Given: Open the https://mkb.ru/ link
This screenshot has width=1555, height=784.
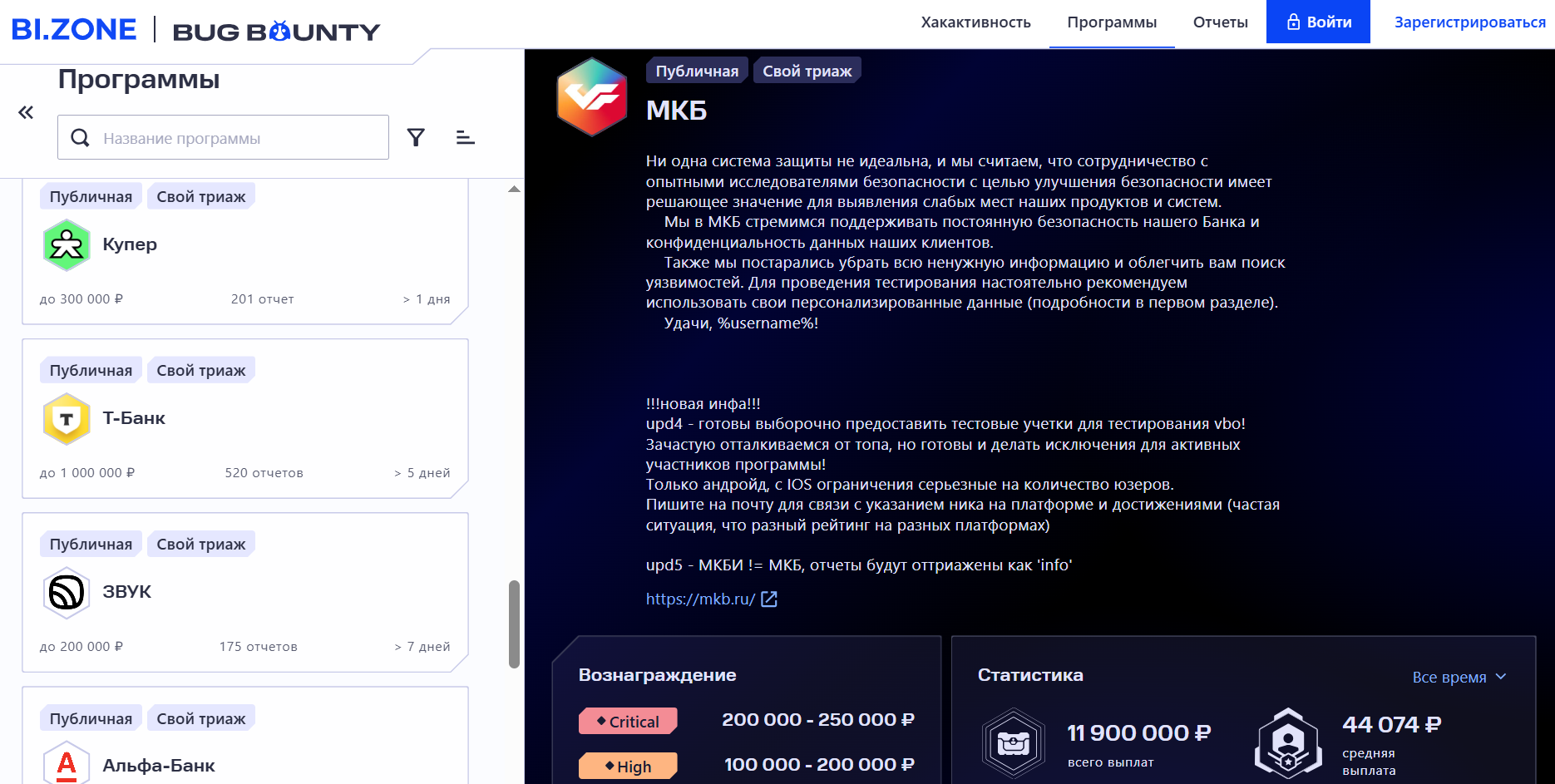Looking at the screenshot, I should click(x=700, y=599).
